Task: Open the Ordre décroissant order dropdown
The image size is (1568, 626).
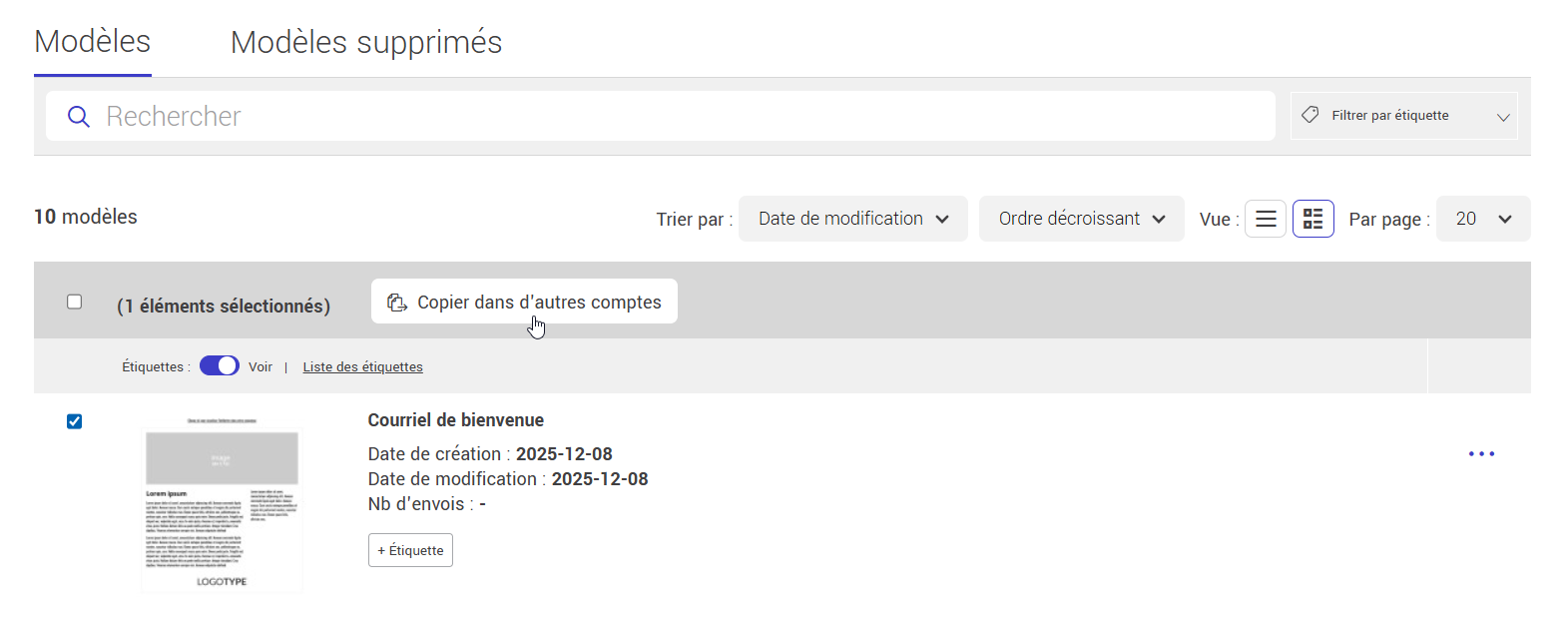Action: click(1081, 219)
